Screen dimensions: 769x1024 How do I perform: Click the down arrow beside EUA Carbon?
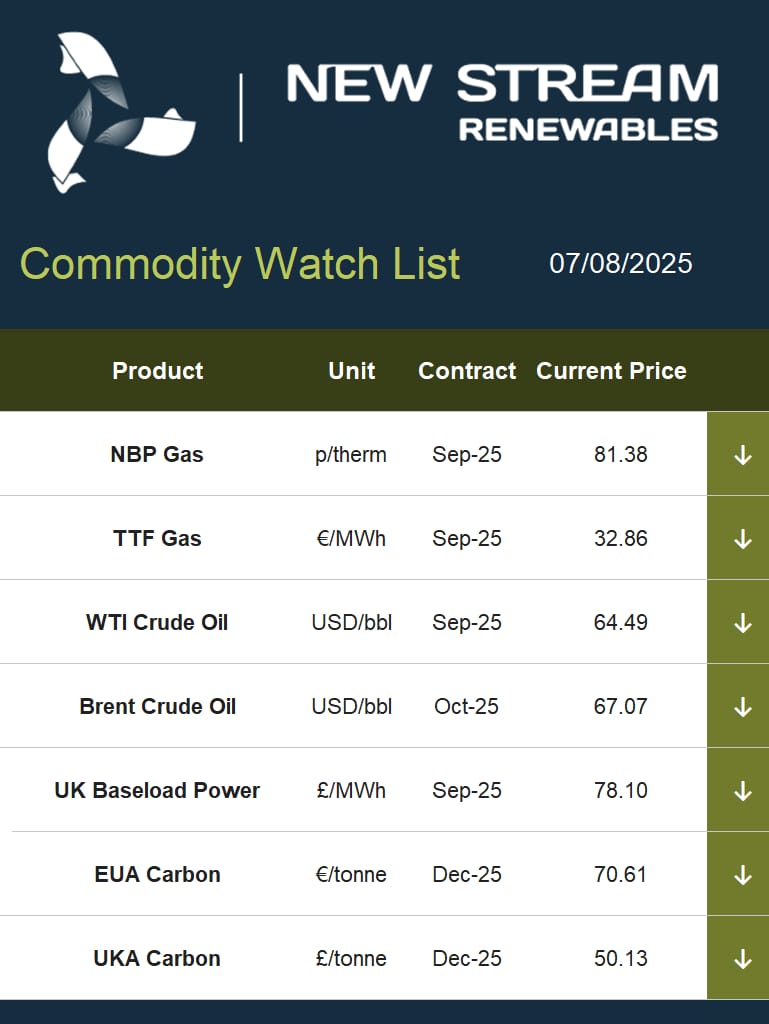742,875
